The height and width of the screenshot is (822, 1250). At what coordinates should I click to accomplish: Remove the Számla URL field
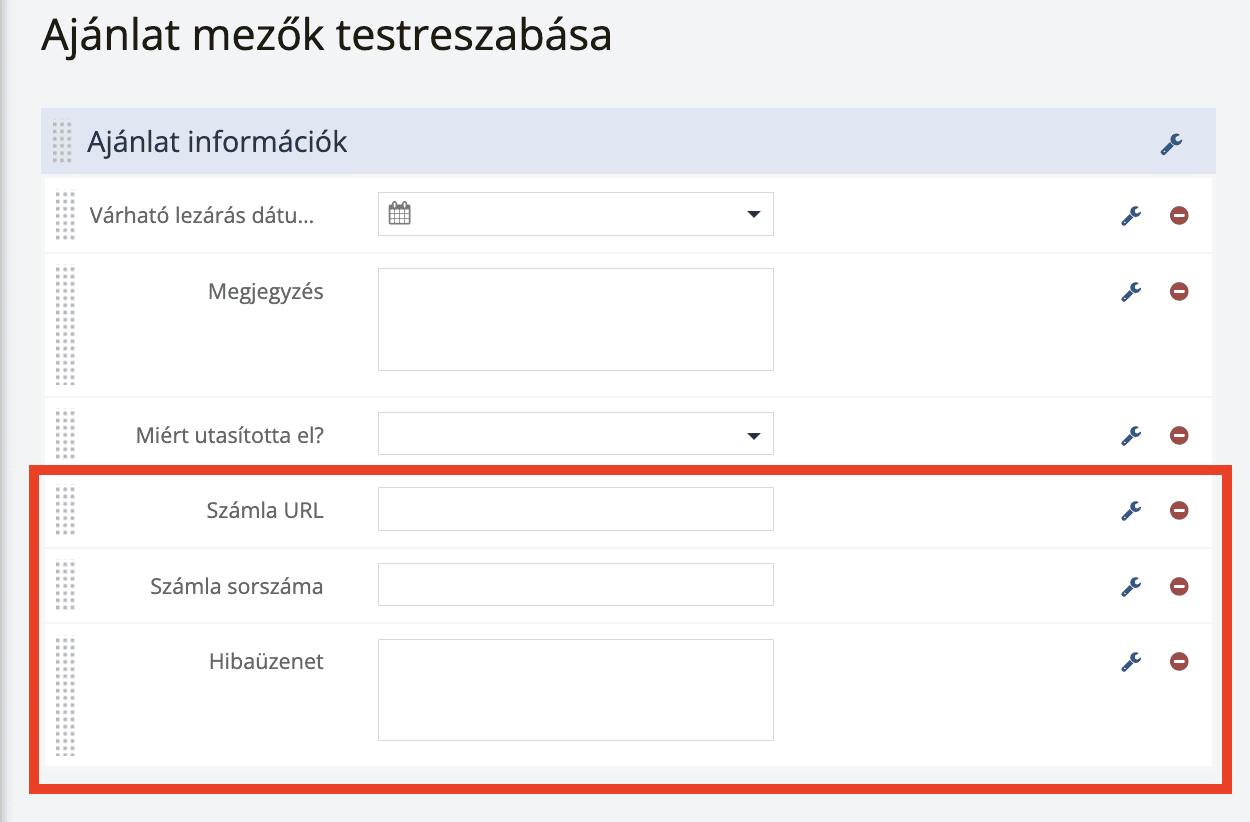pyautogui.click(x=1179, y=510)
